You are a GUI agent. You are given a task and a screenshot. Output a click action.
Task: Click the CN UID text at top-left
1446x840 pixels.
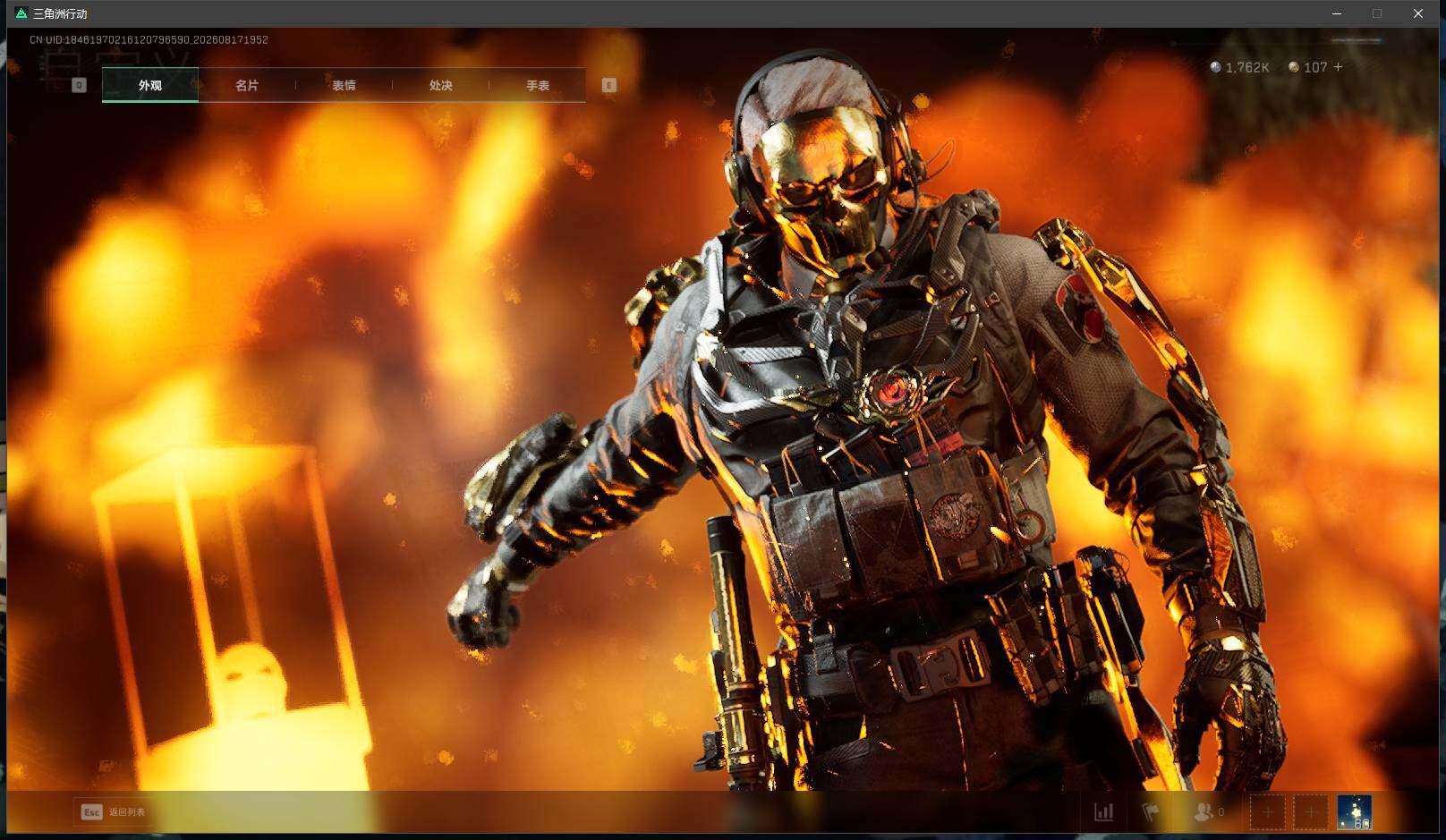[149, 40]
